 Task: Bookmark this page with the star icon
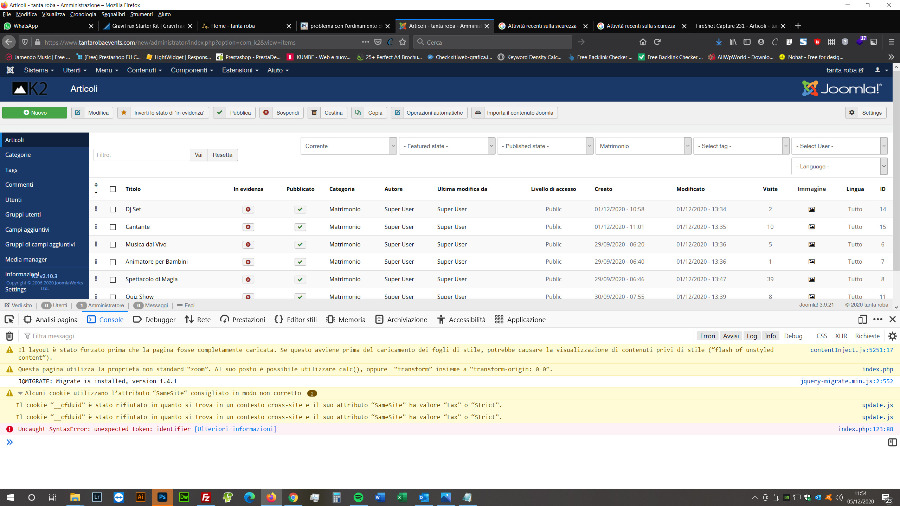(x=402, y=42)
